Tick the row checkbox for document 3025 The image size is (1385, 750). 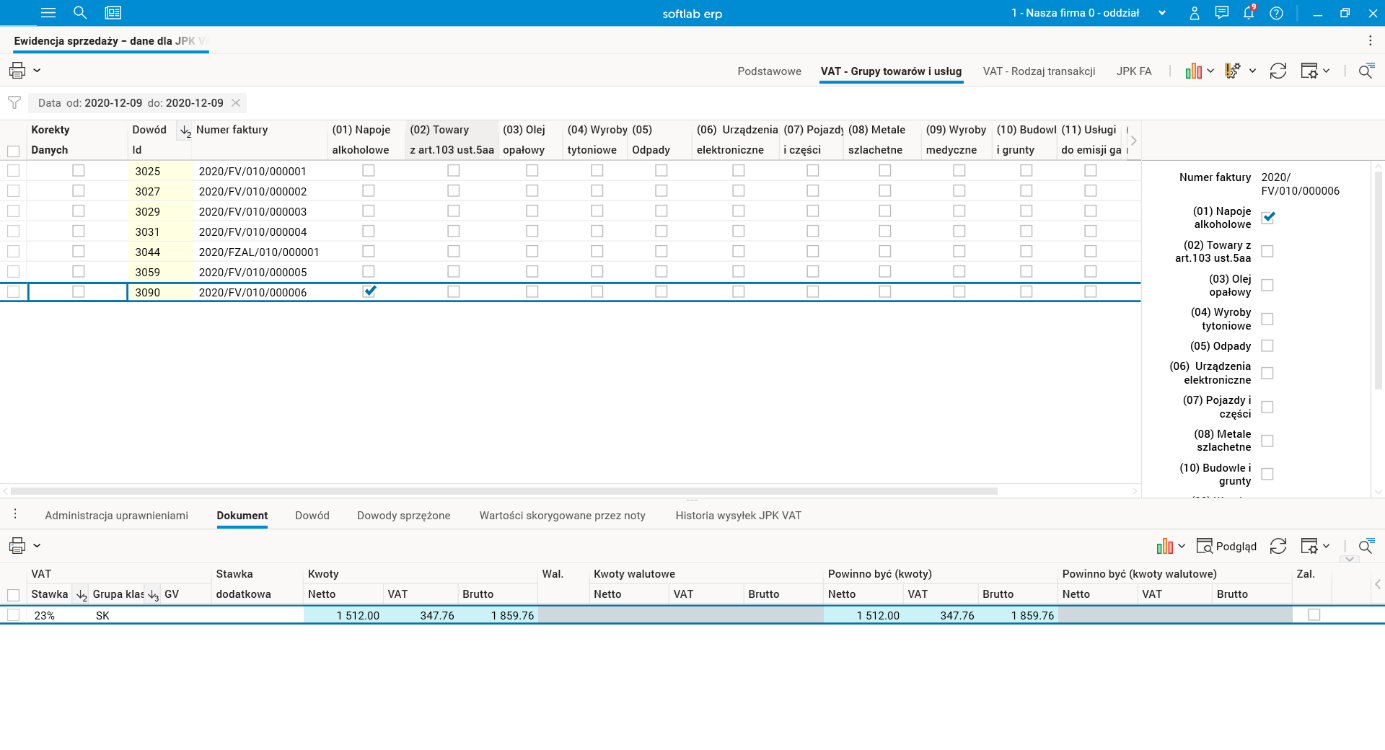pos(13,171)
